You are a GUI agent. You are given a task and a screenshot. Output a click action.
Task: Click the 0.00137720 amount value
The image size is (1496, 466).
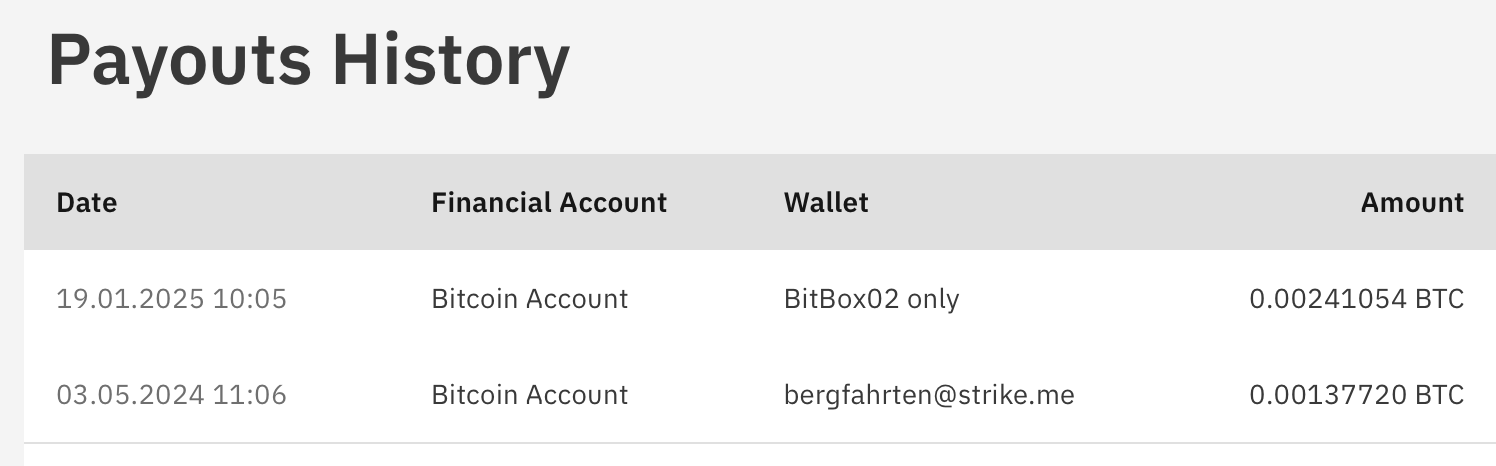tap(1328, 395)
